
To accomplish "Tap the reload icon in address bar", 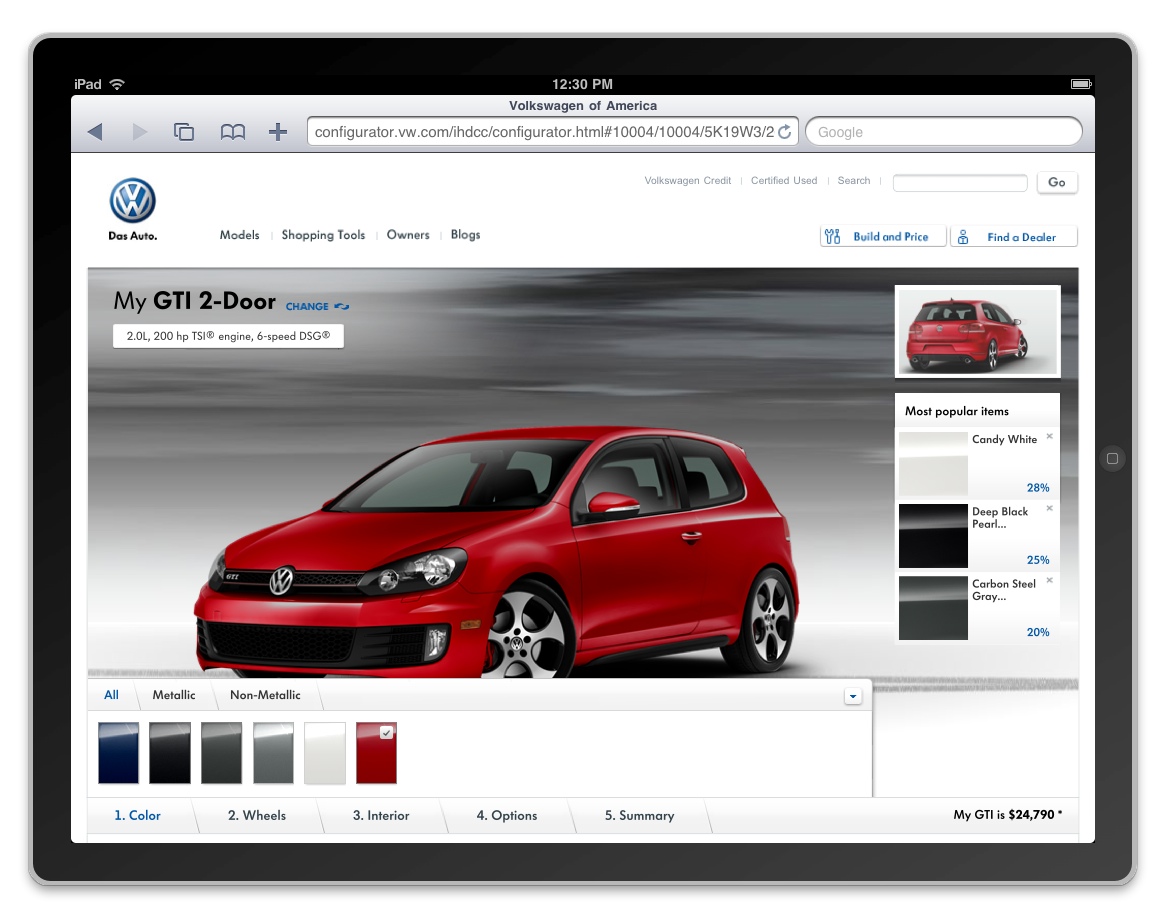I will (x=785, y=132).
